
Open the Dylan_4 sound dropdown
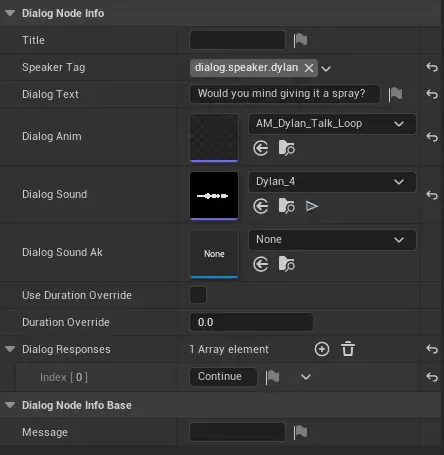click(332, 182)
